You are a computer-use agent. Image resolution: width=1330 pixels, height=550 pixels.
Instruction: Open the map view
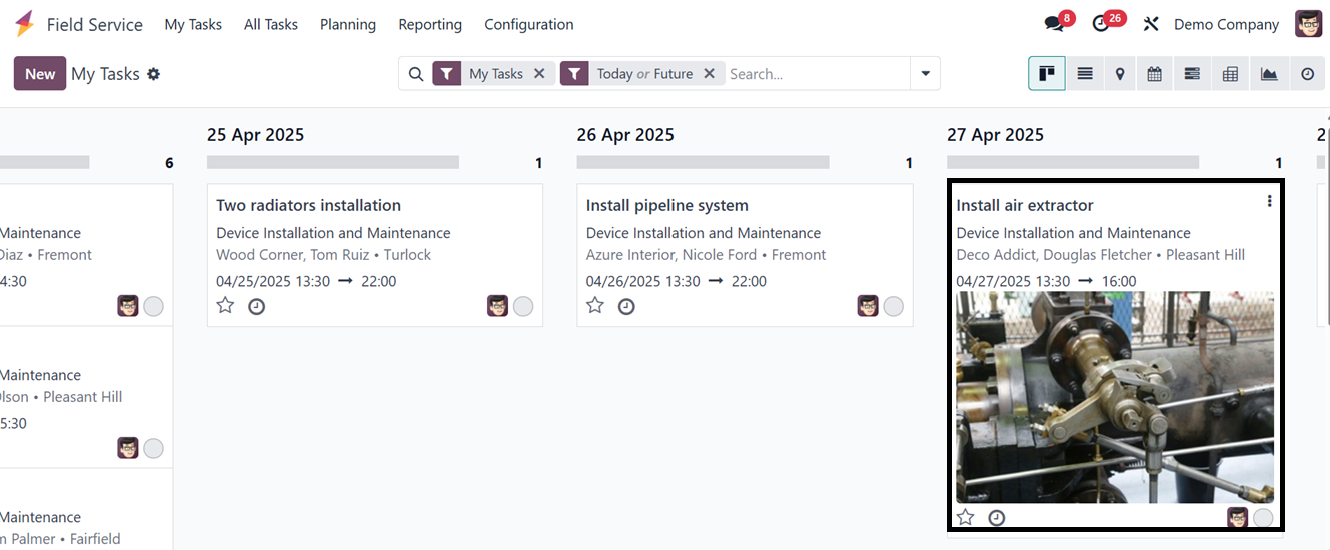(x=1120, y=74)
